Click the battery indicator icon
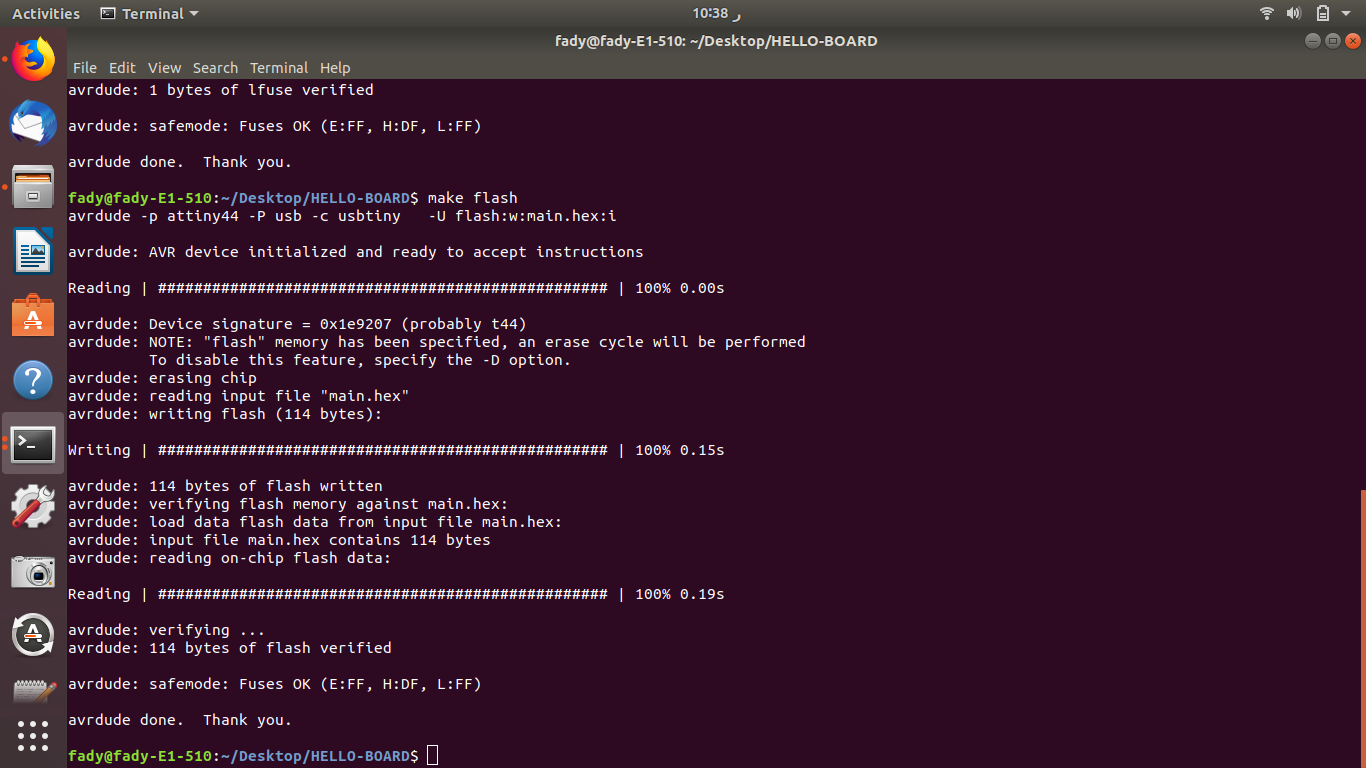 click(x=1323, y=13)
